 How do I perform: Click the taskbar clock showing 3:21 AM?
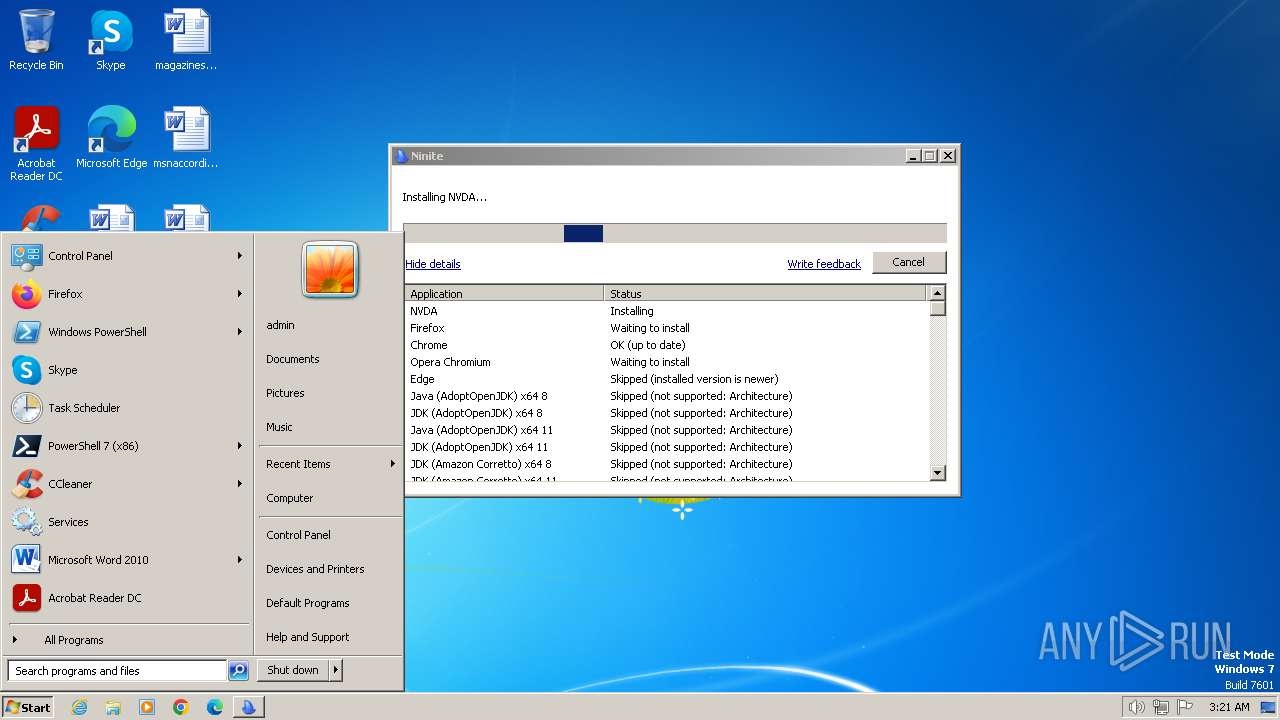point(1229,707)
